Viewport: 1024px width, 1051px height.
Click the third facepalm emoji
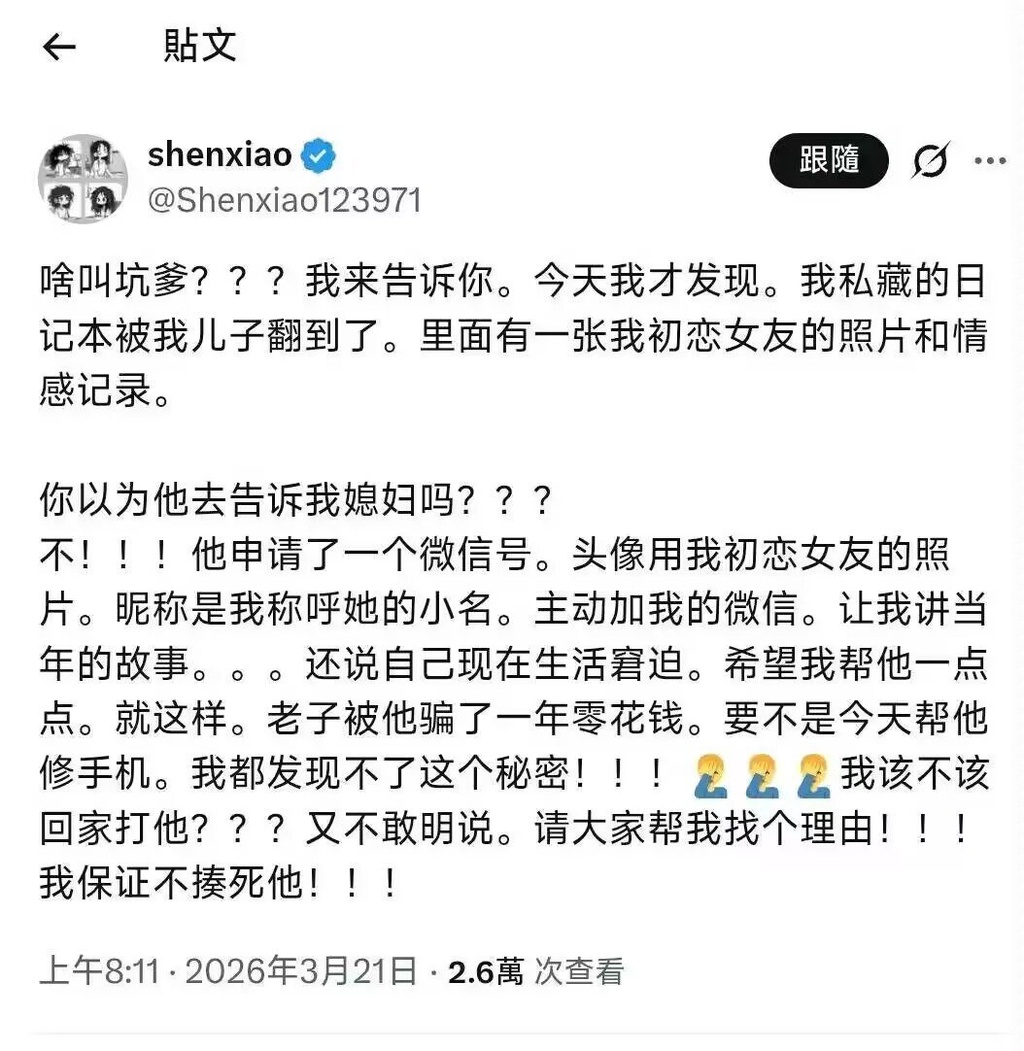(814, 776)
